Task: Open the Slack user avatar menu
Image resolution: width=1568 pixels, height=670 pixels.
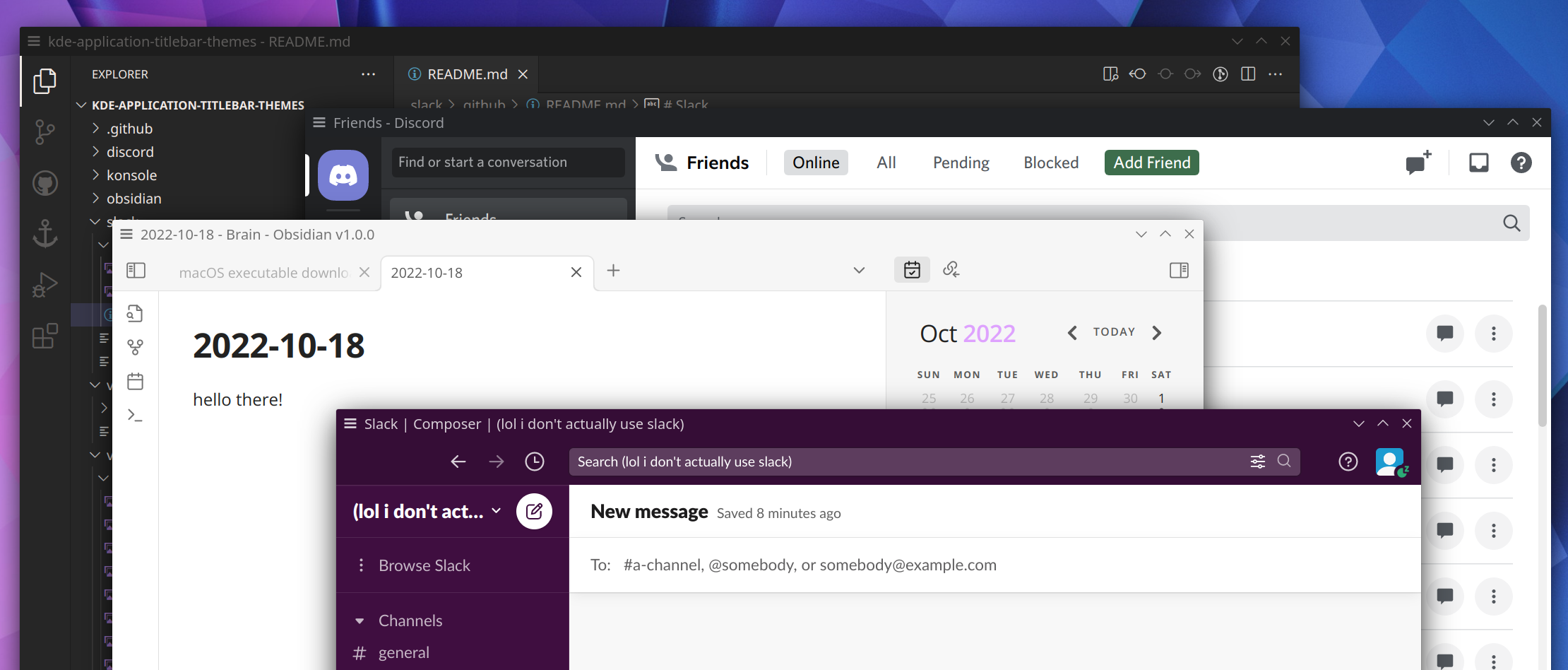Action: (1391, 462)
